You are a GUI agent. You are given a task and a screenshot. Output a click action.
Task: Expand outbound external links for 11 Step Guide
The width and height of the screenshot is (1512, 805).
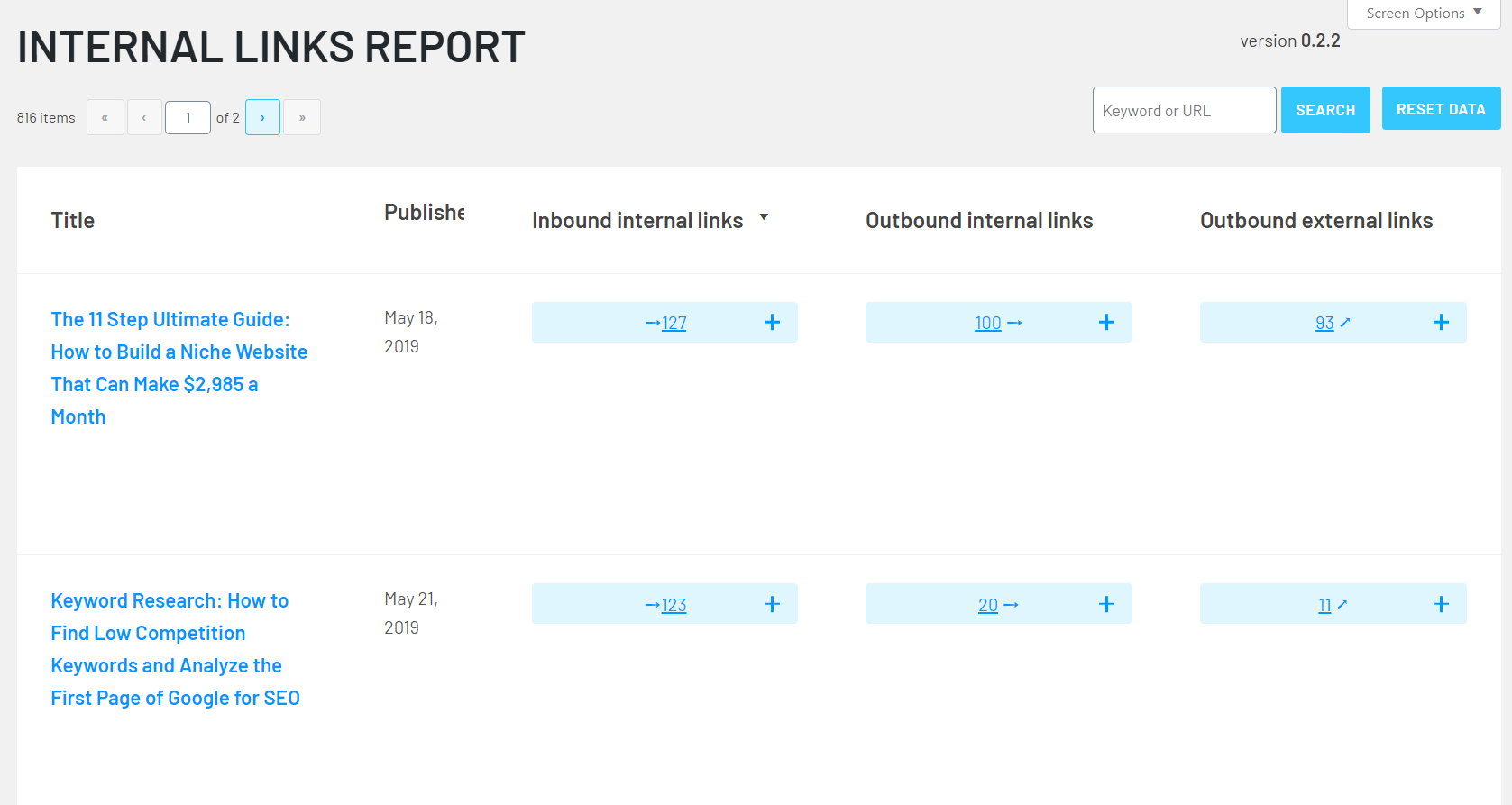1441,323
